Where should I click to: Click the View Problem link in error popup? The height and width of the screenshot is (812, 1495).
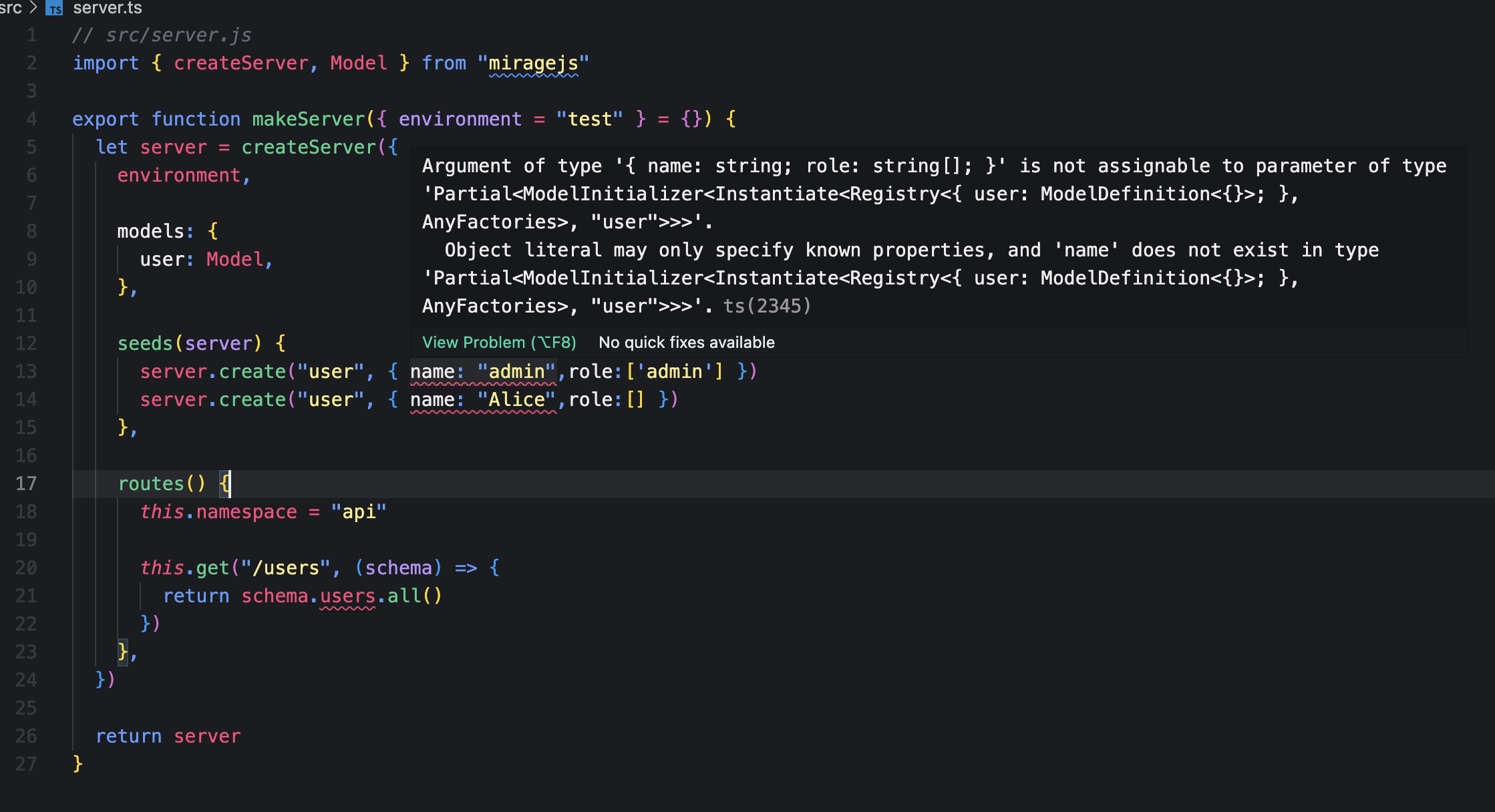pyautogui.click(x=498, y=342)
